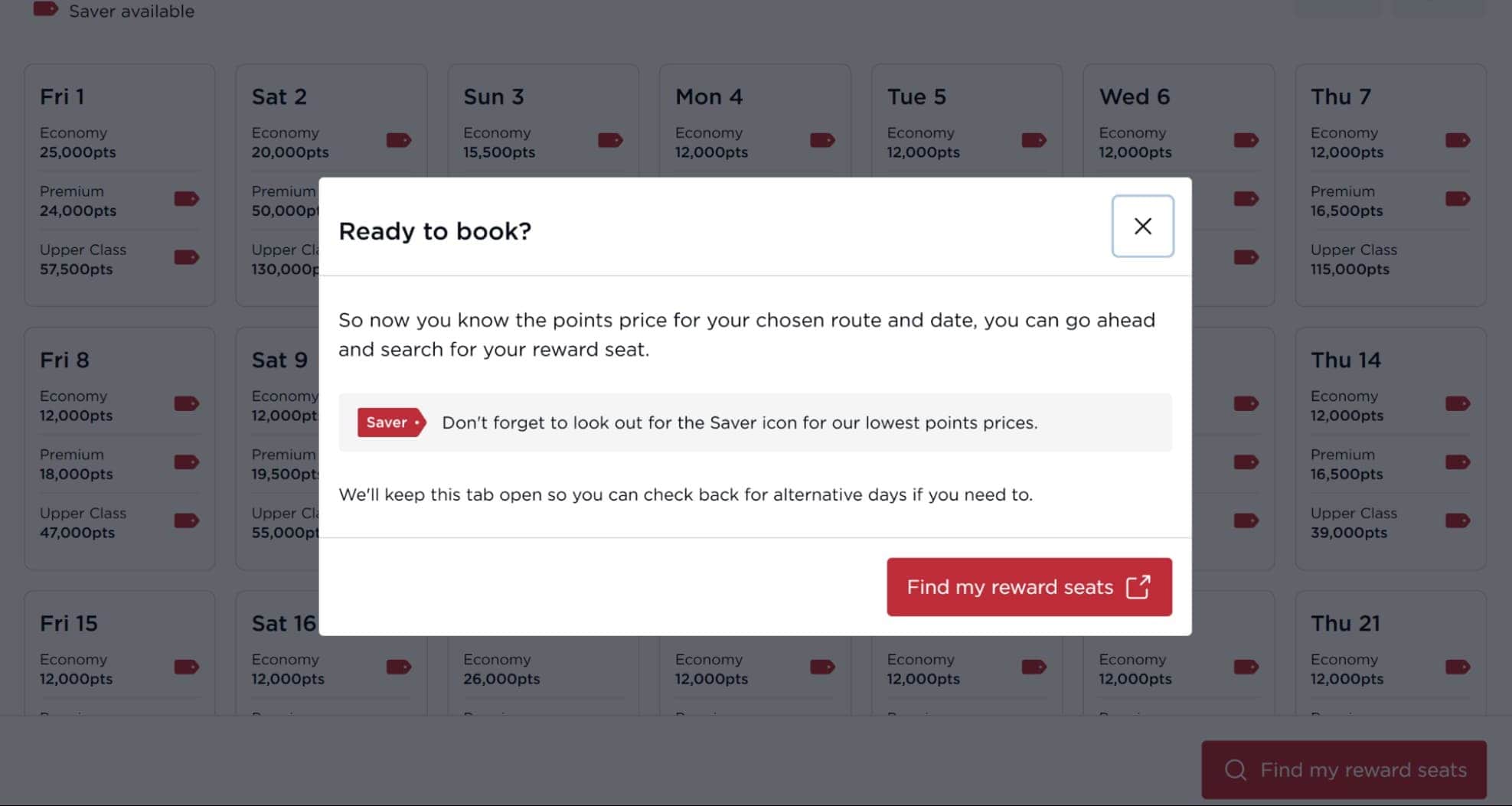Select the Saver tag on Sat 9 Upper Class
This screenshot has height=806, width=1512.
point(398,520)
